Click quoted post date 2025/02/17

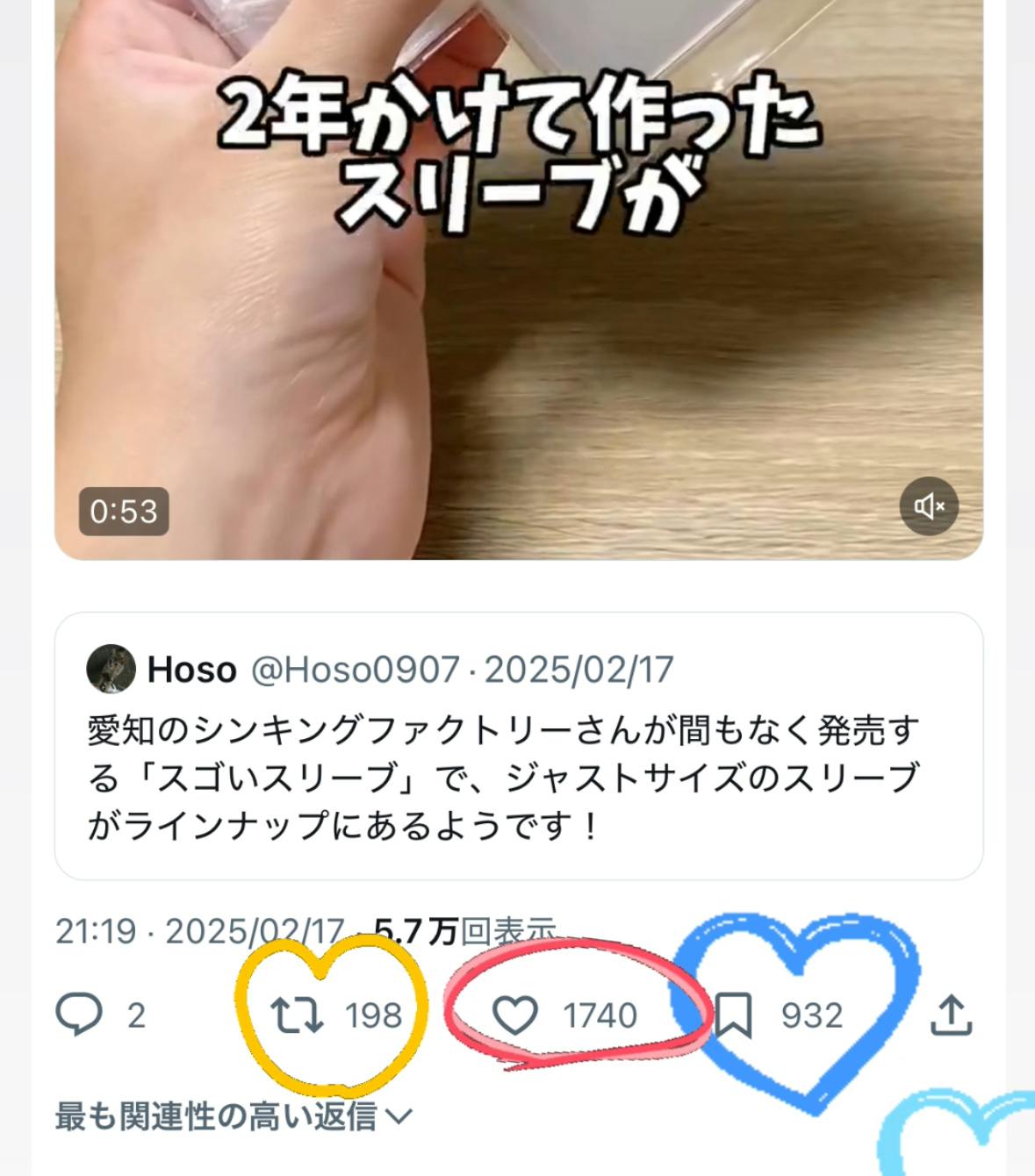579,670
